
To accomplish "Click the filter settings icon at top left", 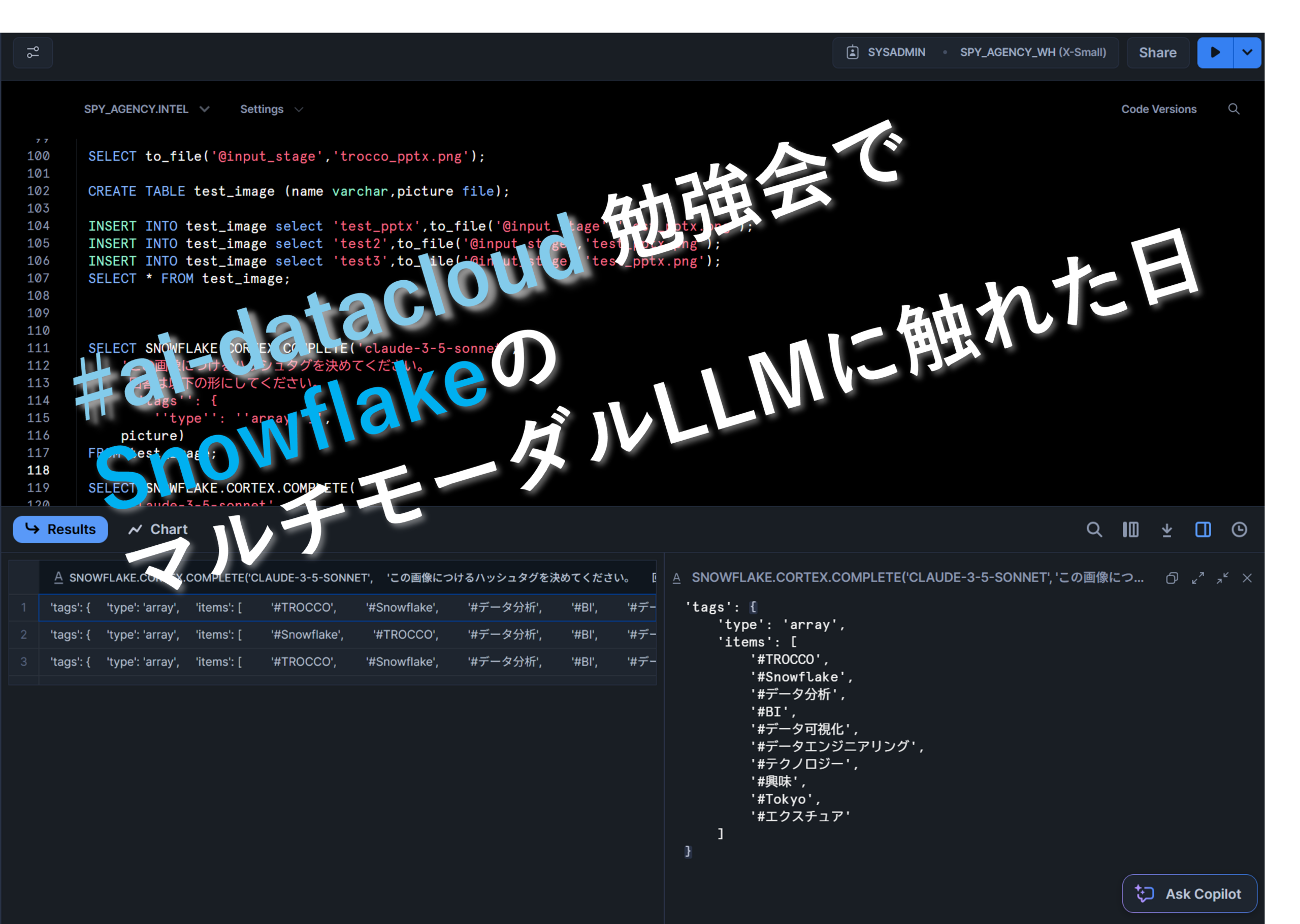I will coord(33,52).
